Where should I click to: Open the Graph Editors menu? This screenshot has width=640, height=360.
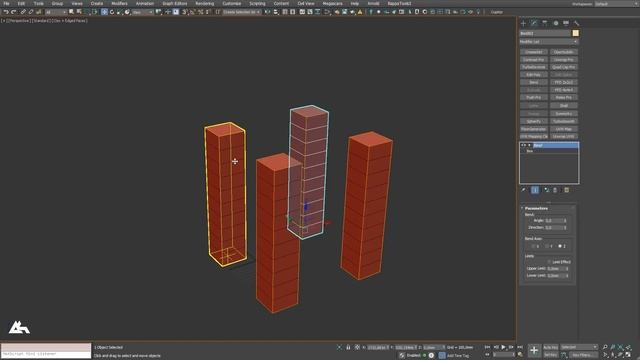click(175, 4)
